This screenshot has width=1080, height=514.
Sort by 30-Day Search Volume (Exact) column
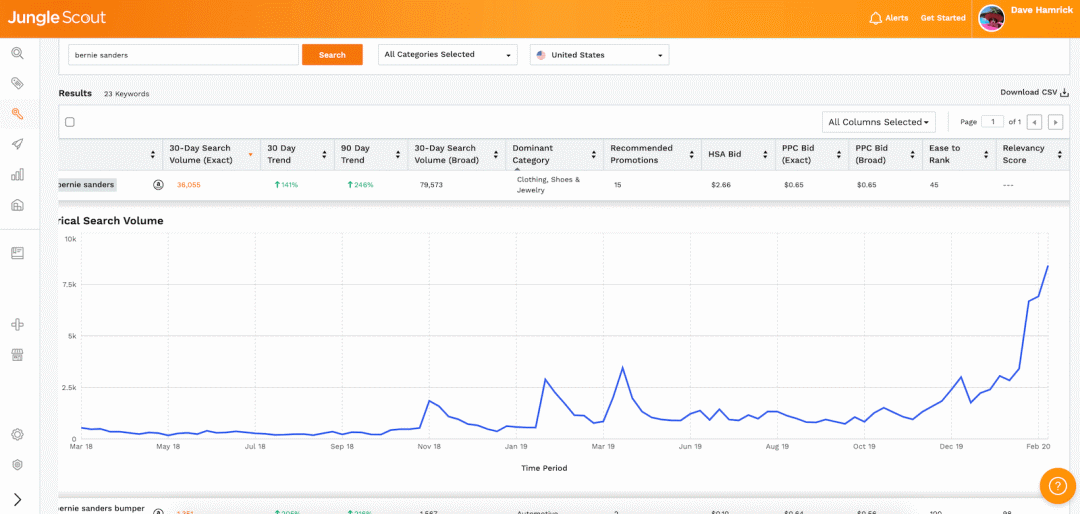click(200, 154)
